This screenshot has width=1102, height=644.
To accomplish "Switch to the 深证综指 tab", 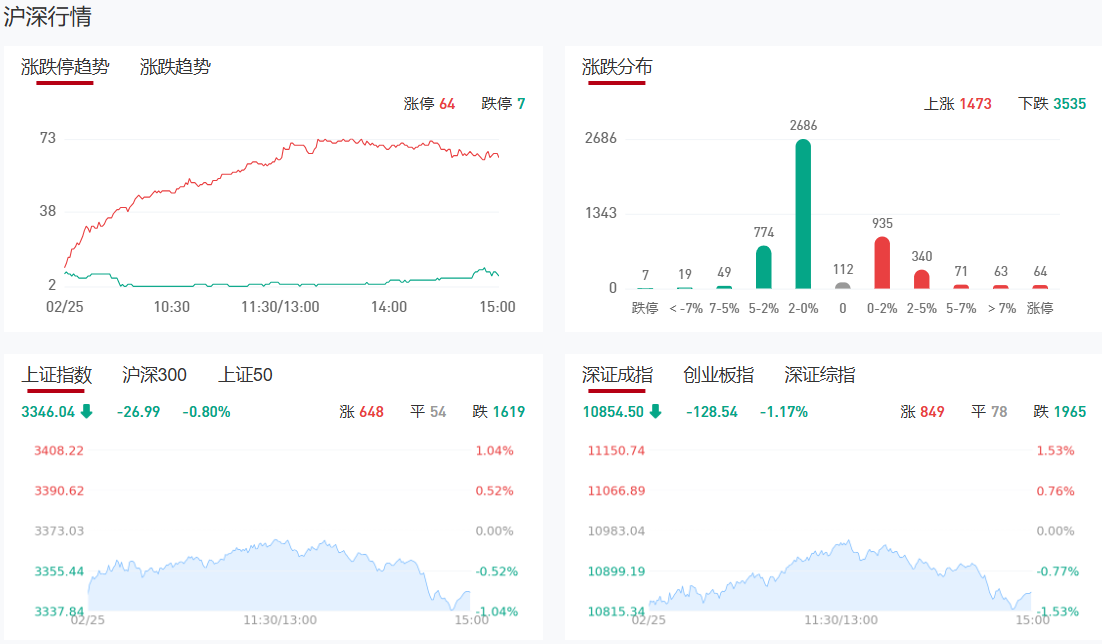I will click(x=819, y=375).
